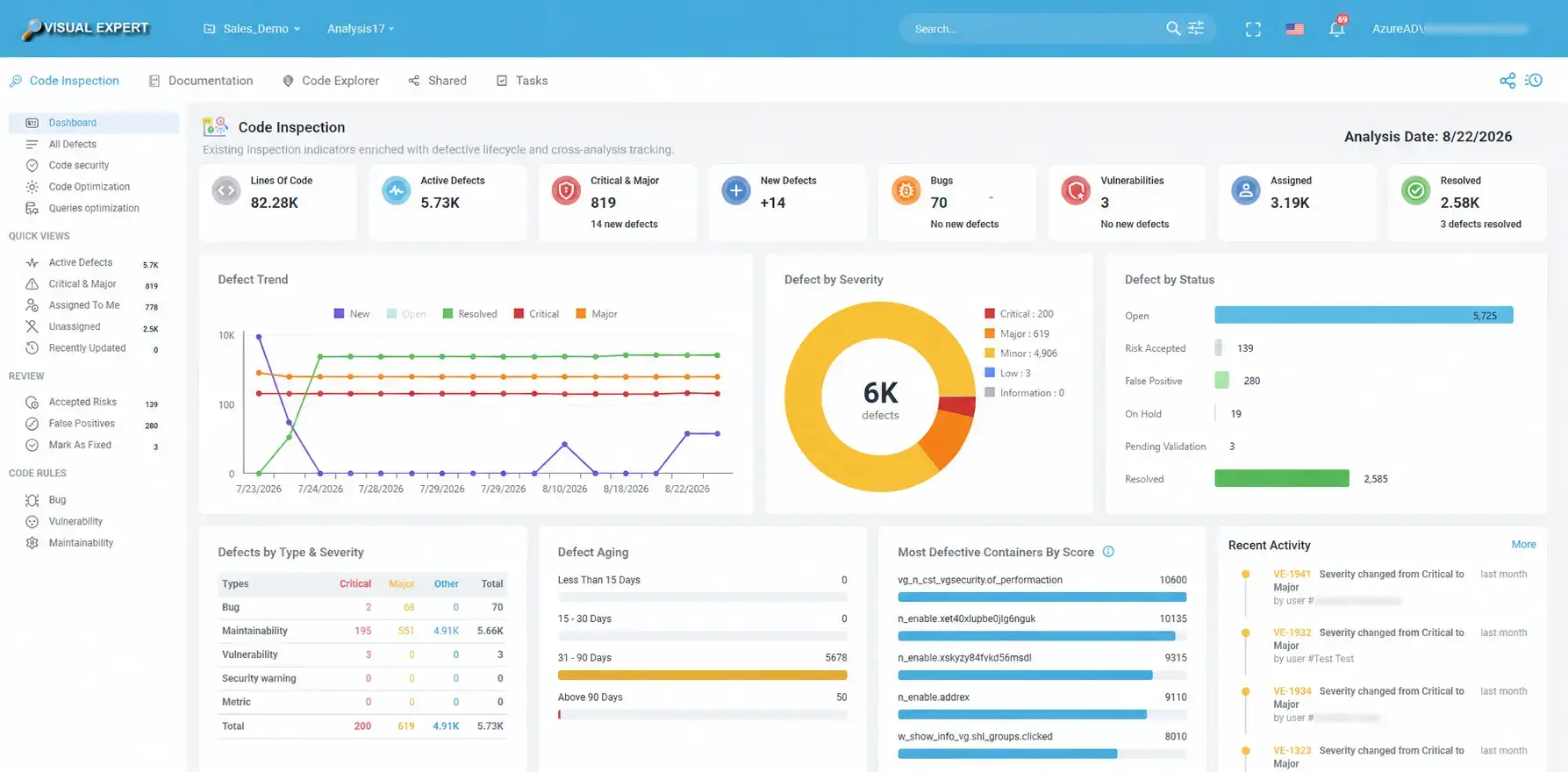Click the More link in Recent Activity
The image size is (1568, 772).
point(1523,545)
